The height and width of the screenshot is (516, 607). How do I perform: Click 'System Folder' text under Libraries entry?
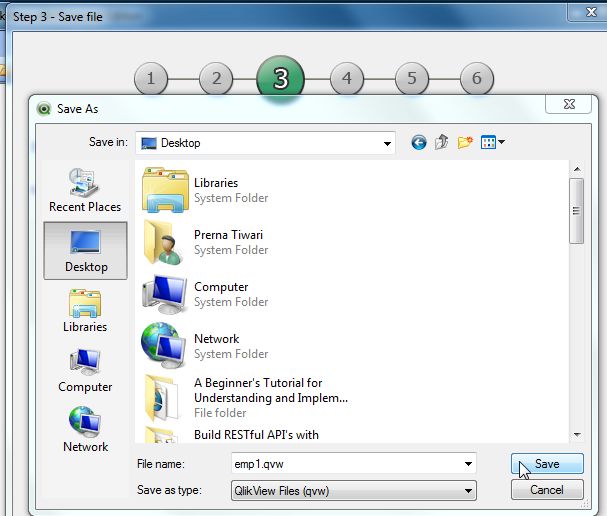[x=231, y=198]
